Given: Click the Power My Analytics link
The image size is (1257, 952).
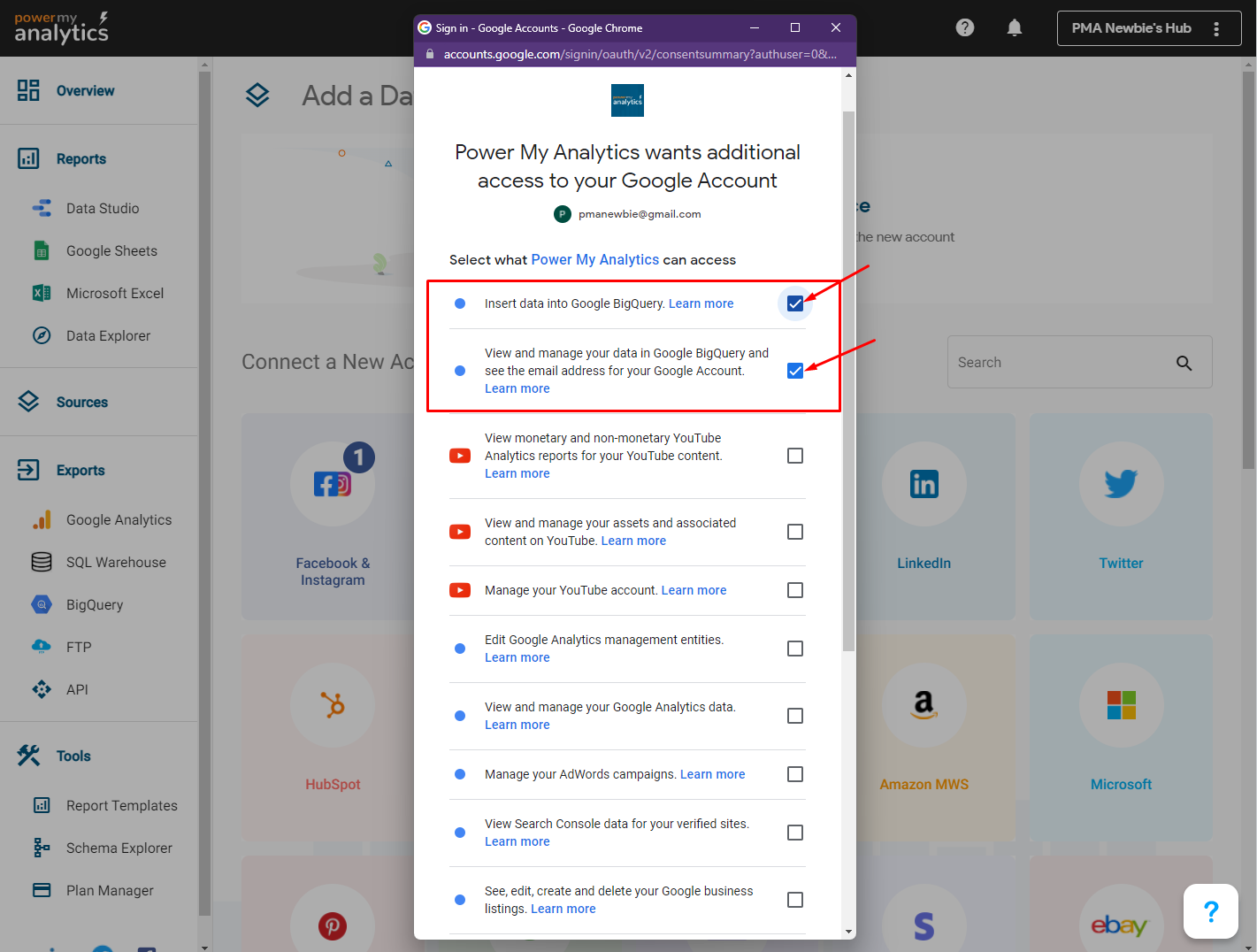Looking at the screenshot, I should 594,259.
